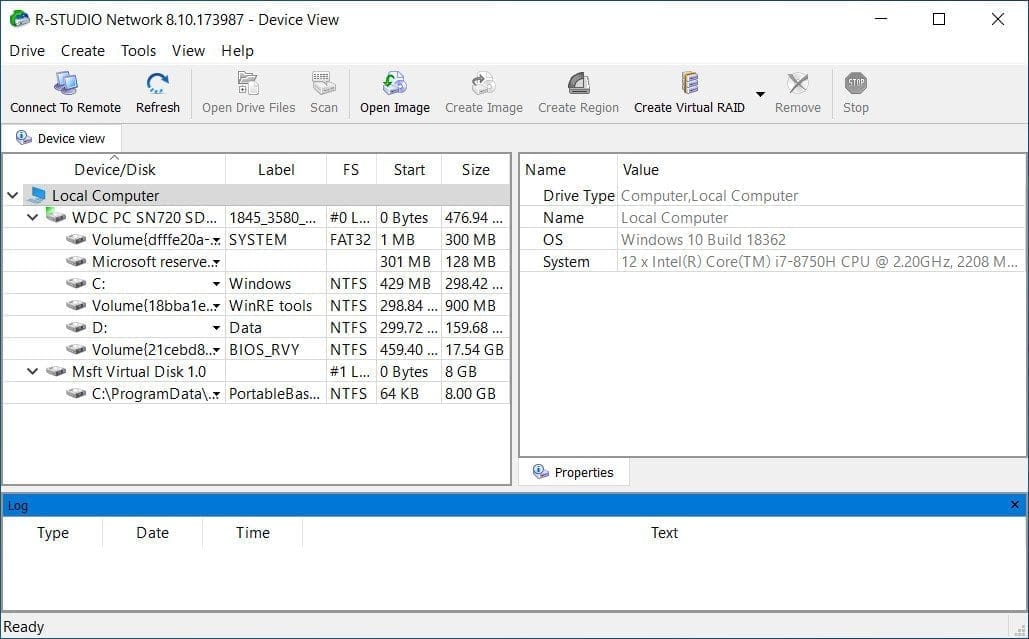
Task: Select the Properties tab
Action: tap(574, 472)
